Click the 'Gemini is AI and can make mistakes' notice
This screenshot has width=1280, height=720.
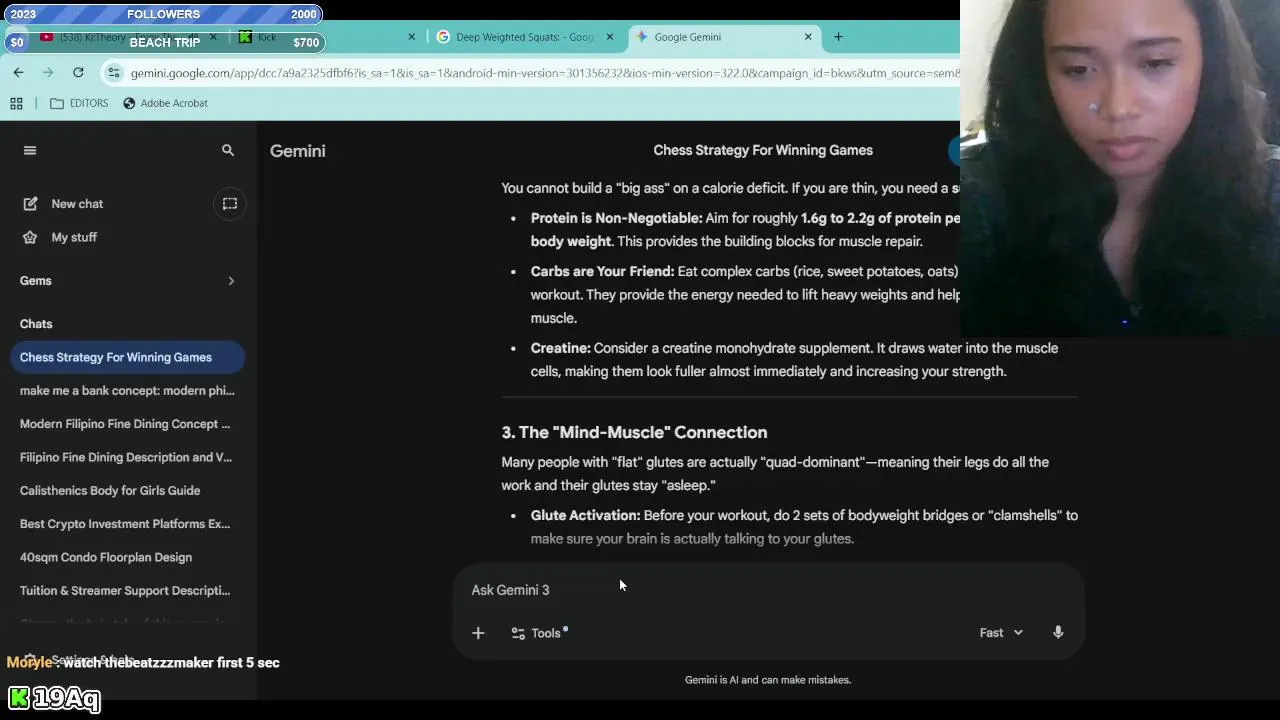tap(768, 680)
